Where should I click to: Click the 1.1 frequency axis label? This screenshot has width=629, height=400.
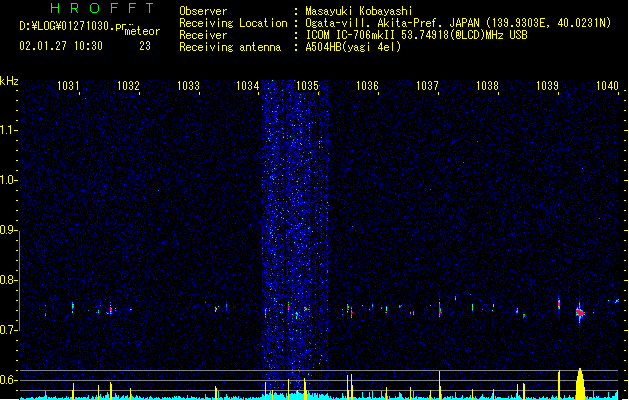tap(8, 130)
